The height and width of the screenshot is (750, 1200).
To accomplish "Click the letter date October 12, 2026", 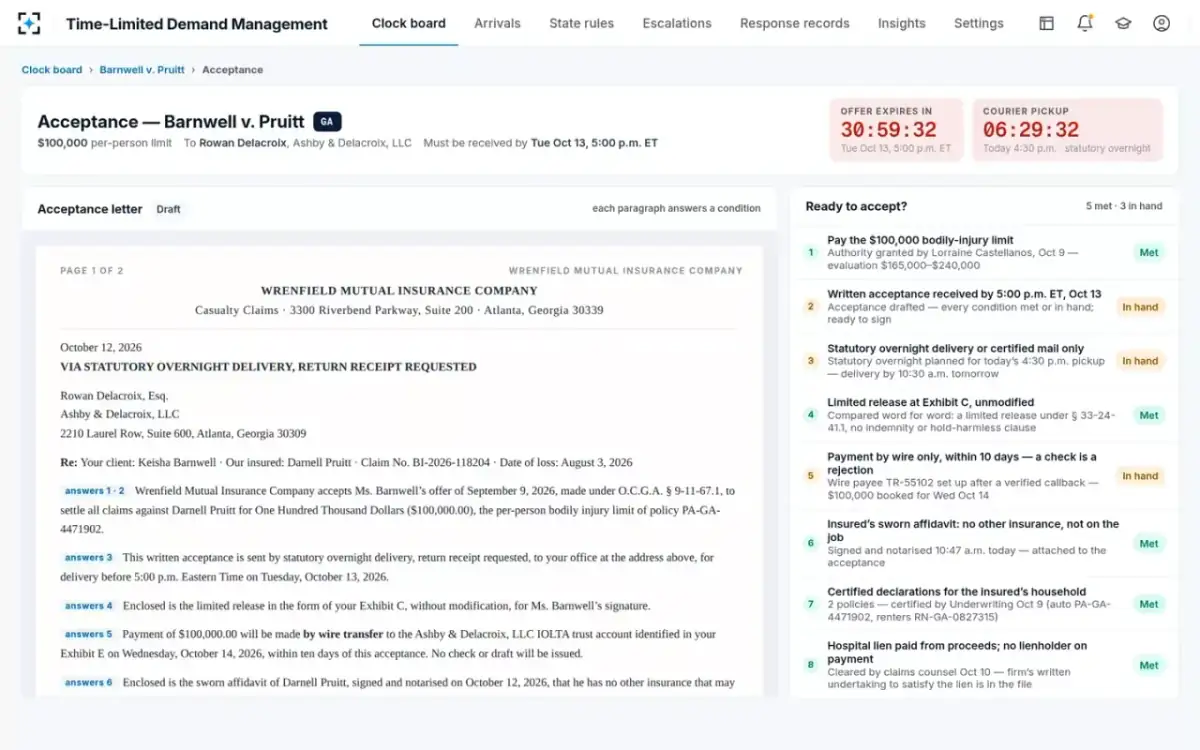I will click(101, 347).
